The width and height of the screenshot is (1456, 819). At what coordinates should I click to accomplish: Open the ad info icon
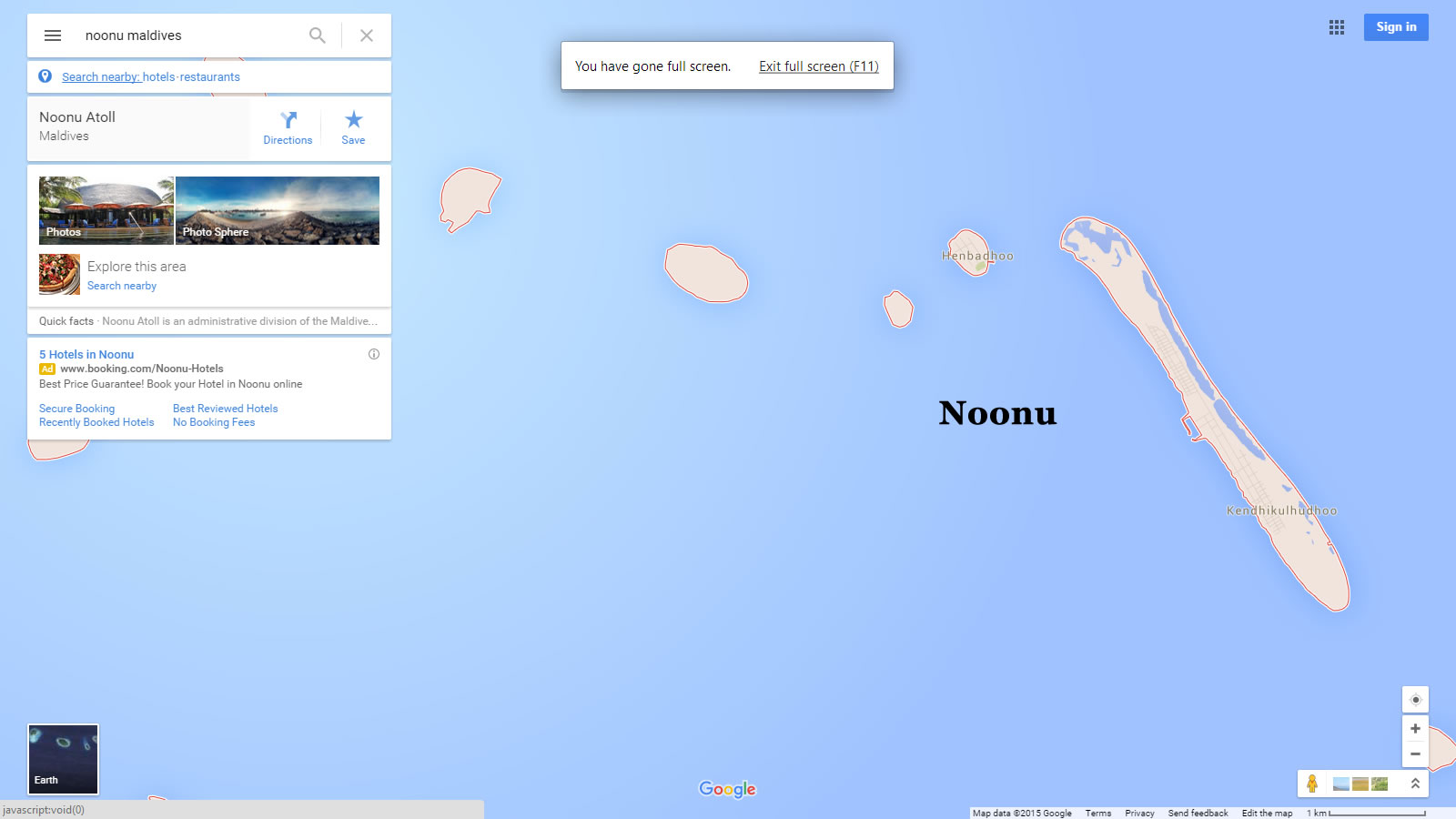(x=374, y=354)
